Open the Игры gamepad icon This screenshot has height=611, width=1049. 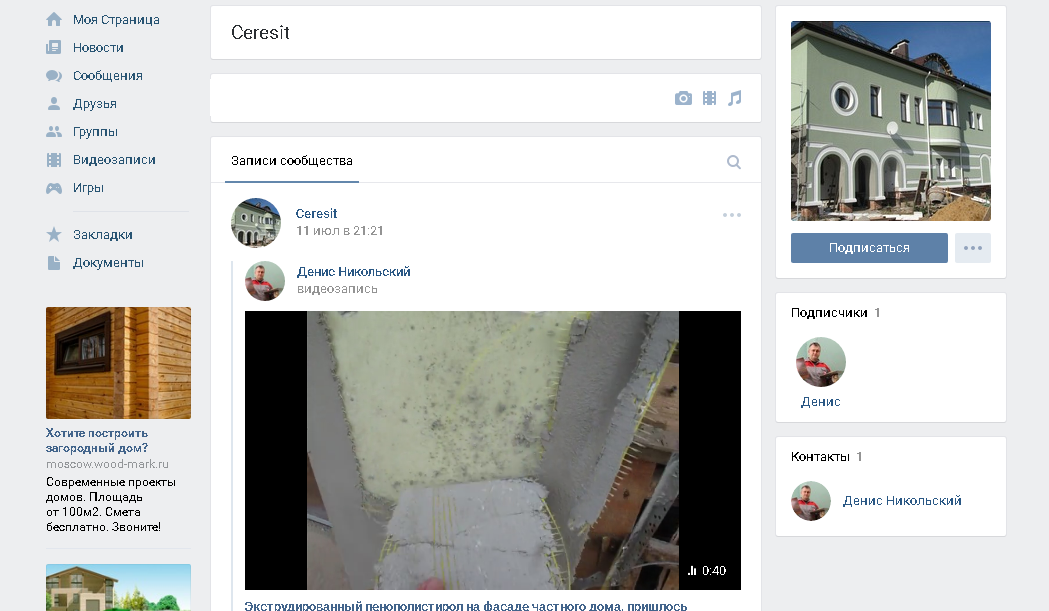54,188
